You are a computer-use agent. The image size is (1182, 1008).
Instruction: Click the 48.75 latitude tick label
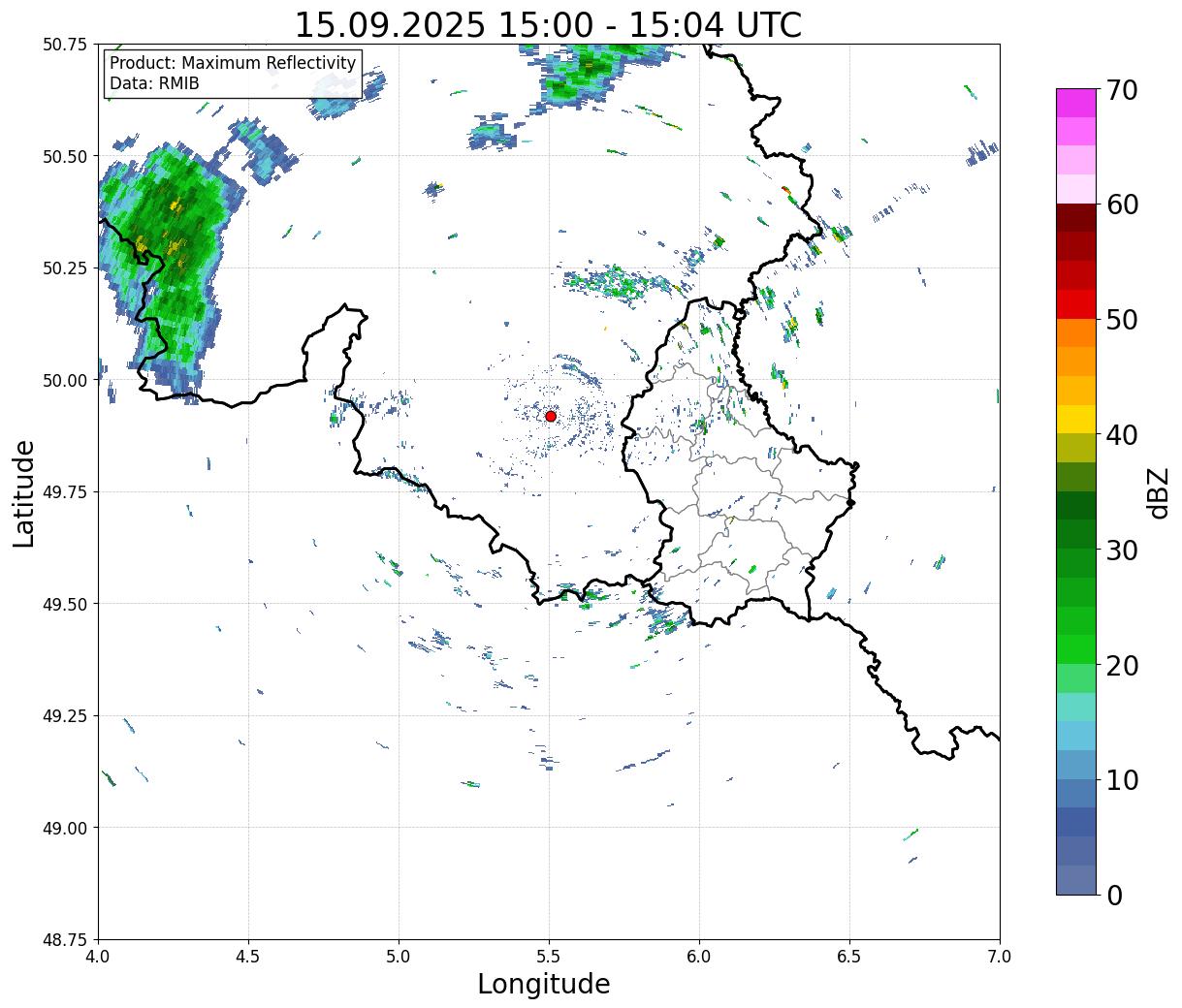(x=65, y=940)
